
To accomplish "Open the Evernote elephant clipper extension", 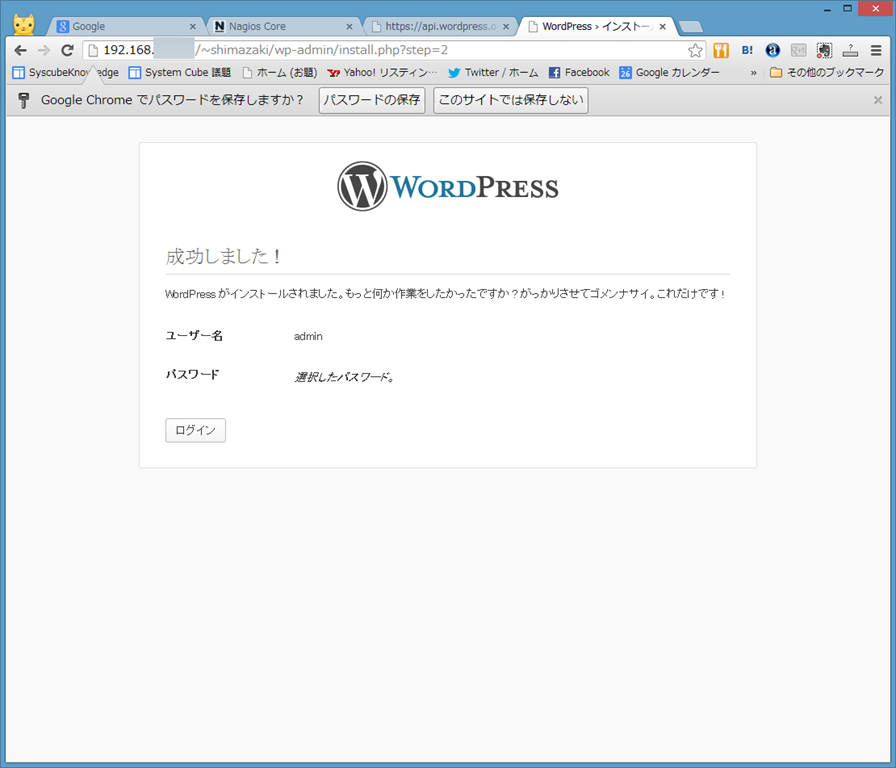I will coord(824,50).
